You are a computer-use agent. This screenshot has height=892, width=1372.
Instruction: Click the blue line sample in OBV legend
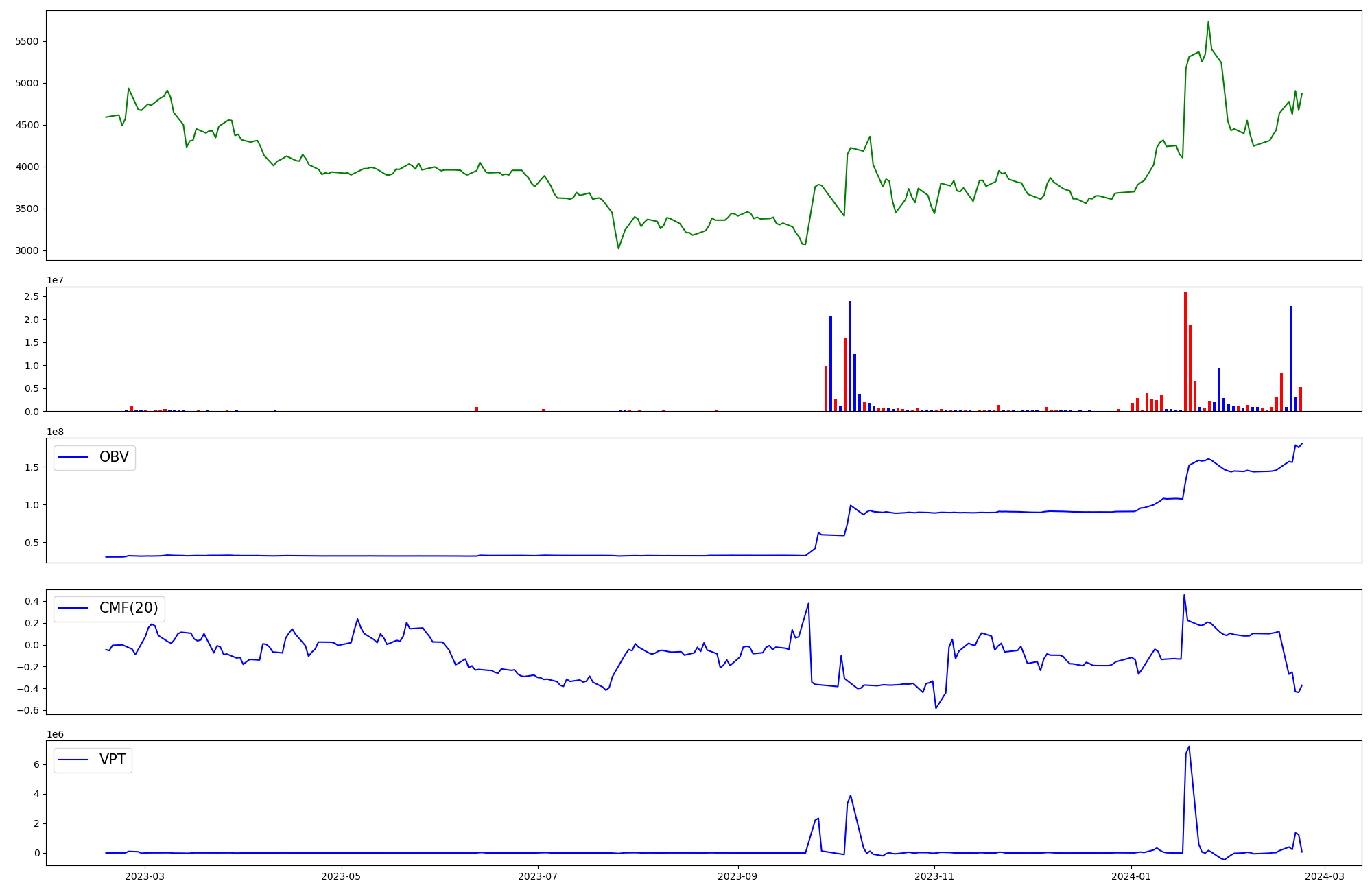pos(74,458)
